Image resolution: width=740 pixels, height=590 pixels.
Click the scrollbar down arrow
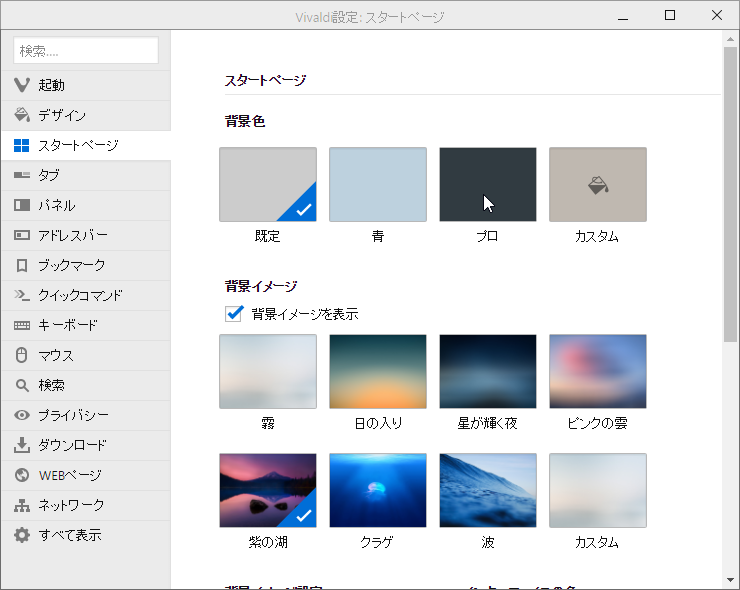(x=730, y=580)
